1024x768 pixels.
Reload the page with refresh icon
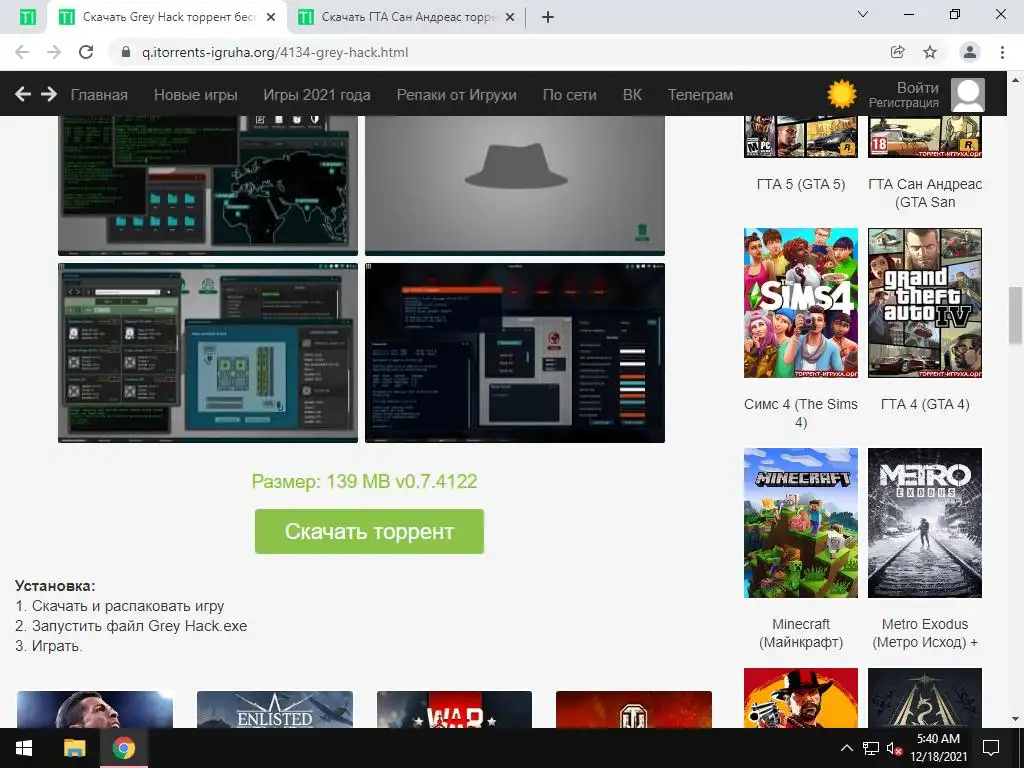pos(86,52)
